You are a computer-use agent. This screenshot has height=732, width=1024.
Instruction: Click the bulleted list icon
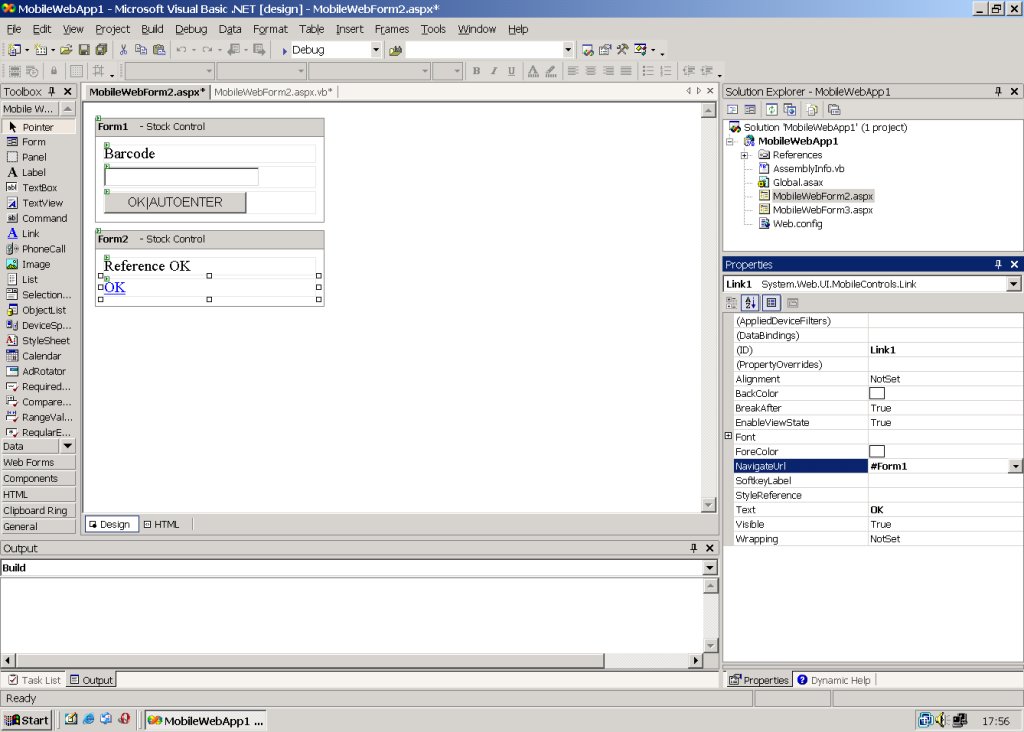pos(648,71)
